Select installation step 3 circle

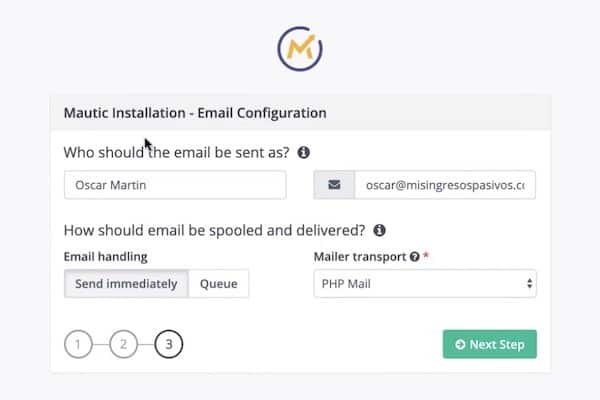[169, 345]
